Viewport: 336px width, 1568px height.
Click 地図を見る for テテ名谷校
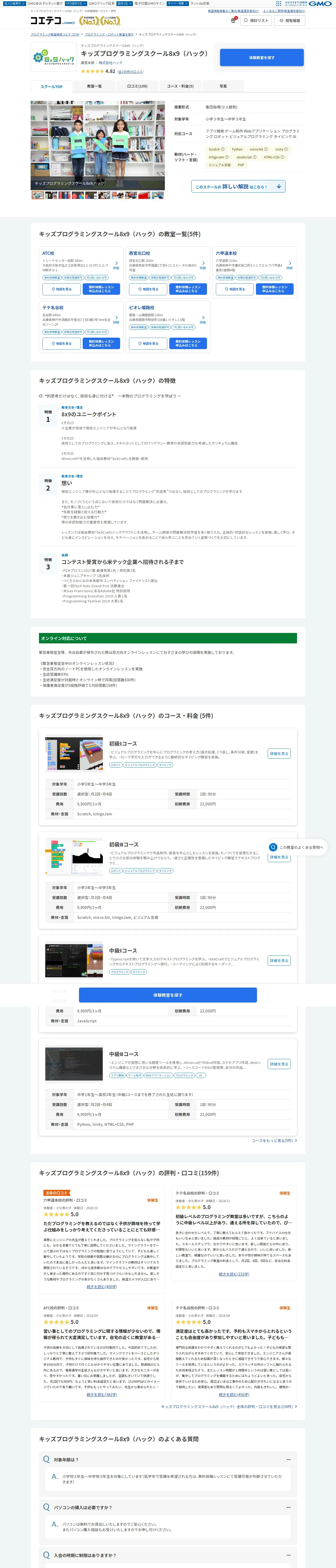[x=61, y=343]
